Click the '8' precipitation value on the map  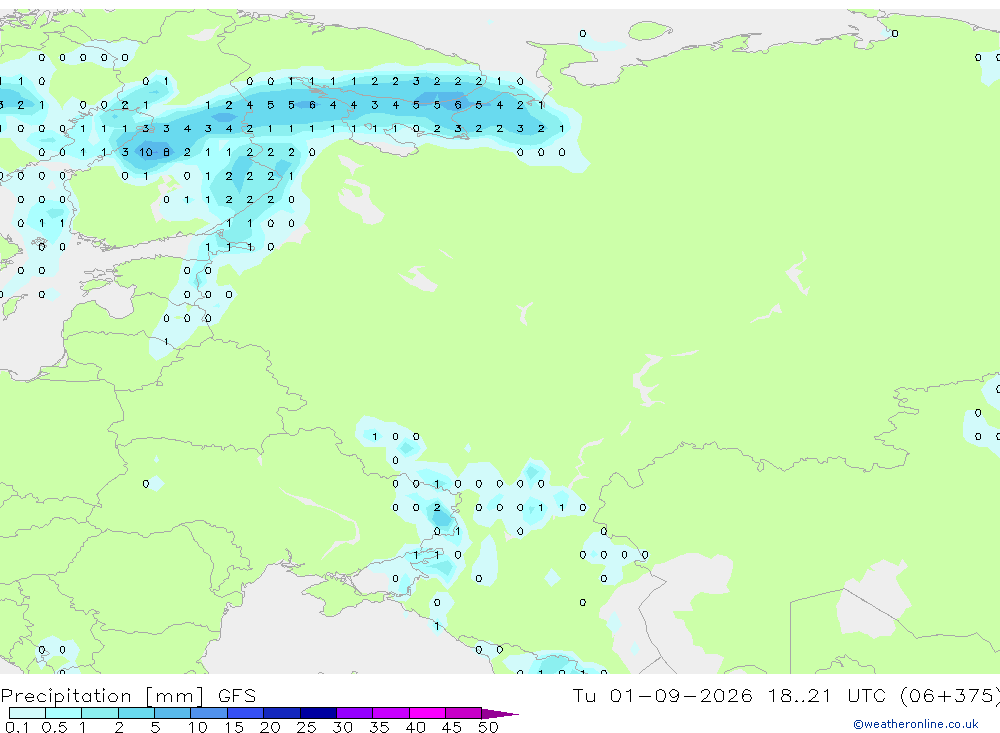pos(166,152)
